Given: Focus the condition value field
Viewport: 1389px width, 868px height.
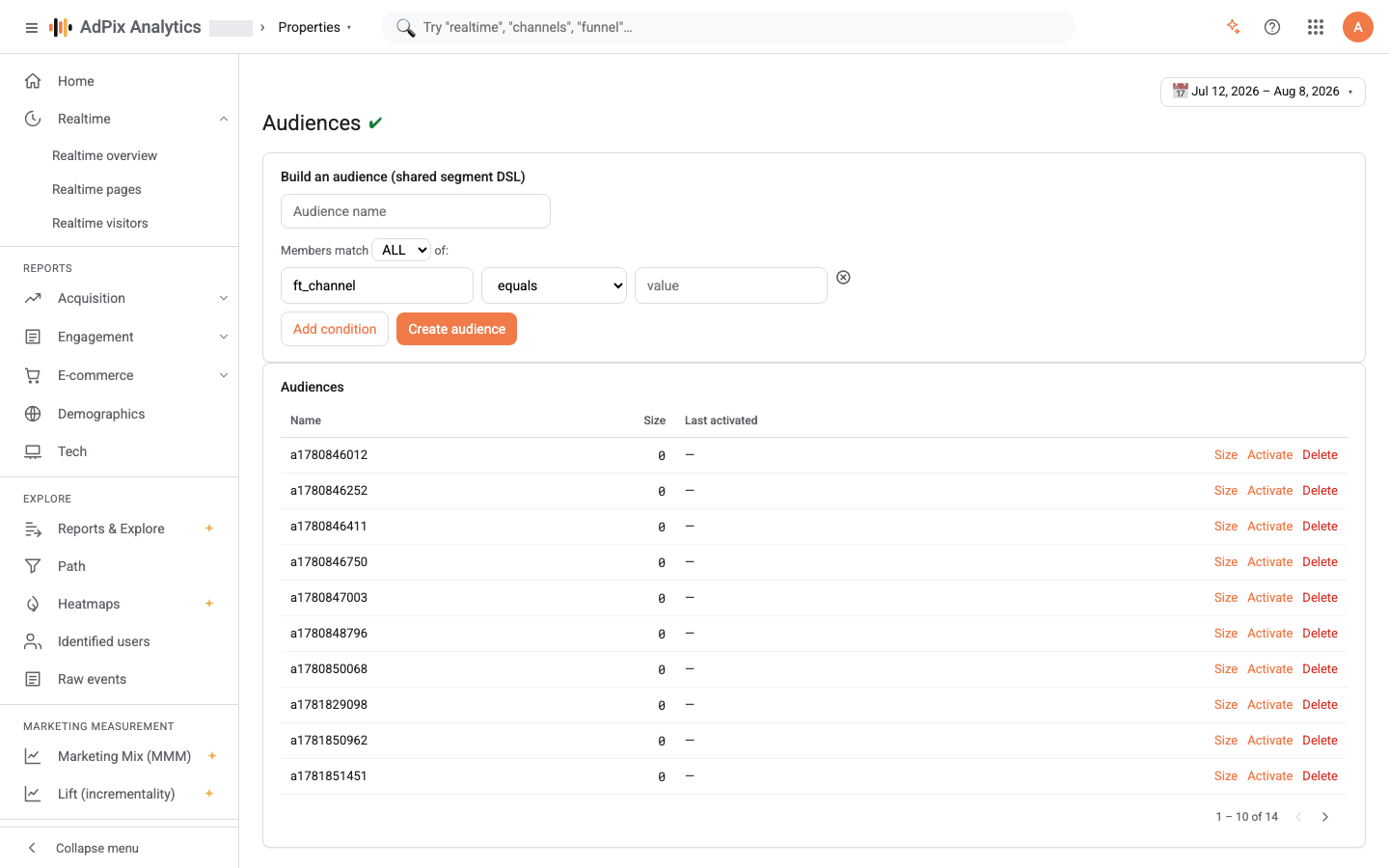Looking at the screenshot, I should click(x=731, y=285).
